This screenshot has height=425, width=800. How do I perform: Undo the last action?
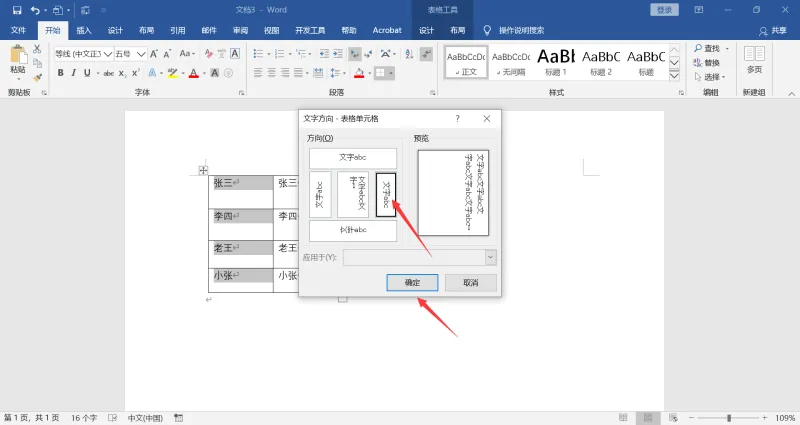tap(35, 10)
